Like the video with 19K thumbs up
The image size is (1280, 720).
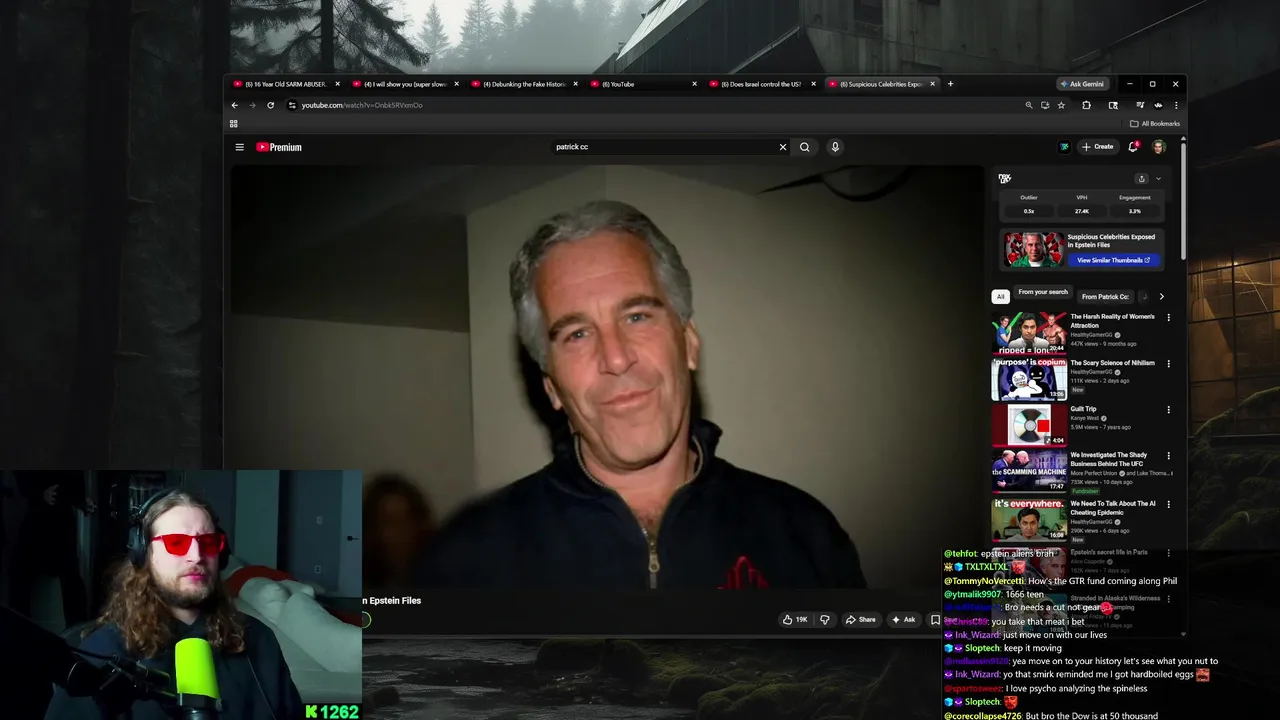(796, 620)
